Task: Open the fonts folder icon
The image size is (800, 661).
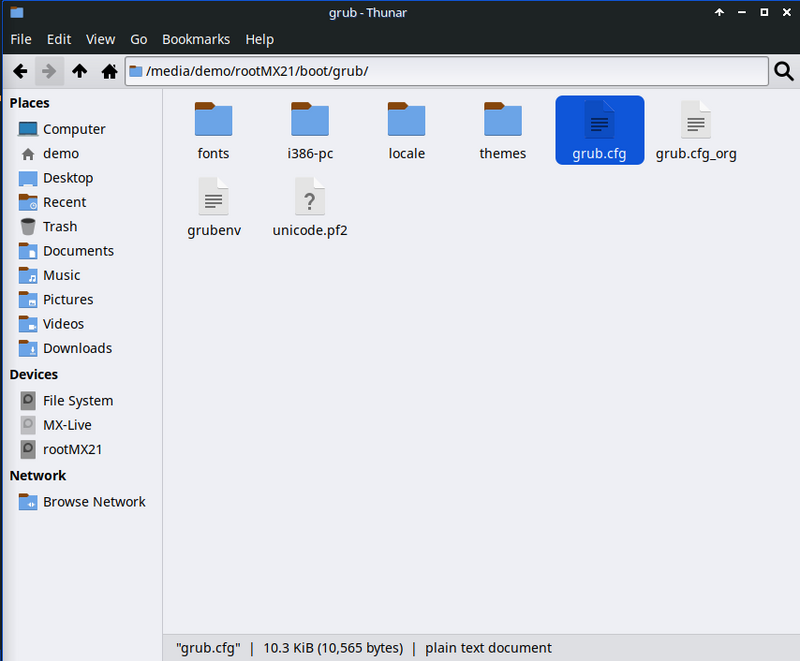Action: [x=213, y=119]
